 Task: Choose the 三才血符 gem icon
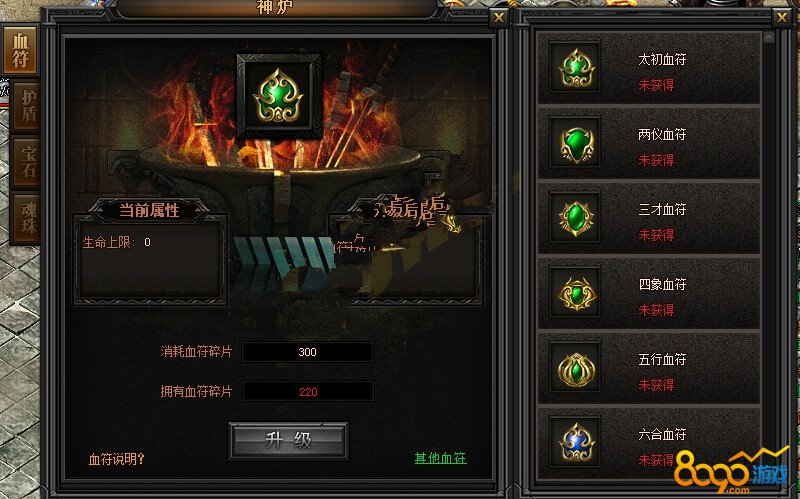click(x=575, y=218)
